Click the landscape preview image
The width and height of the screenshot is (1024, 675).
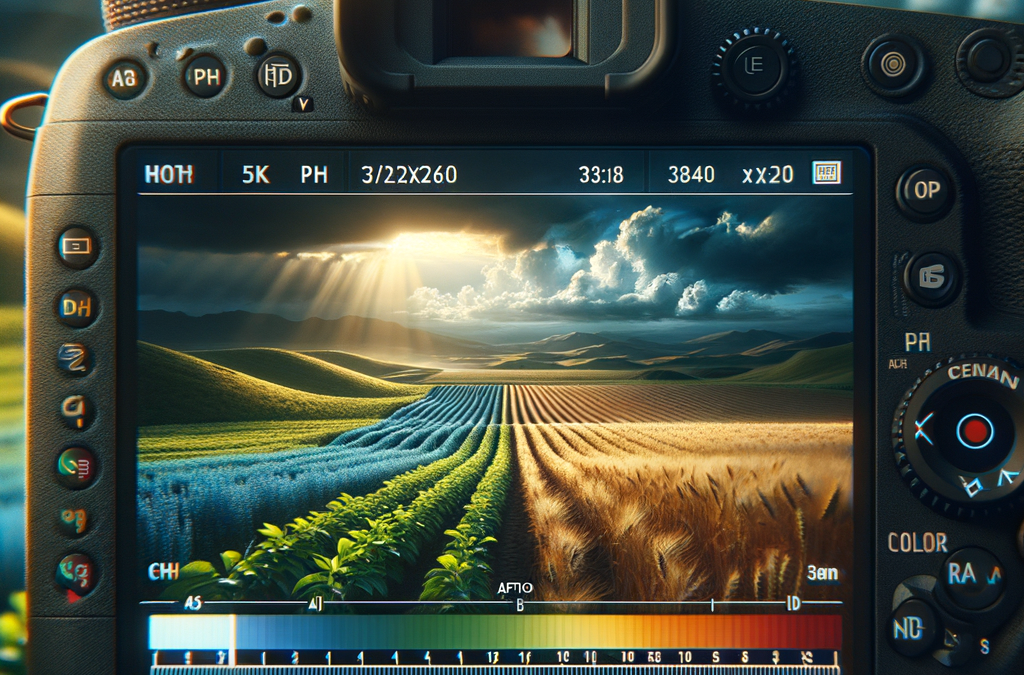[x=494, y=398]
